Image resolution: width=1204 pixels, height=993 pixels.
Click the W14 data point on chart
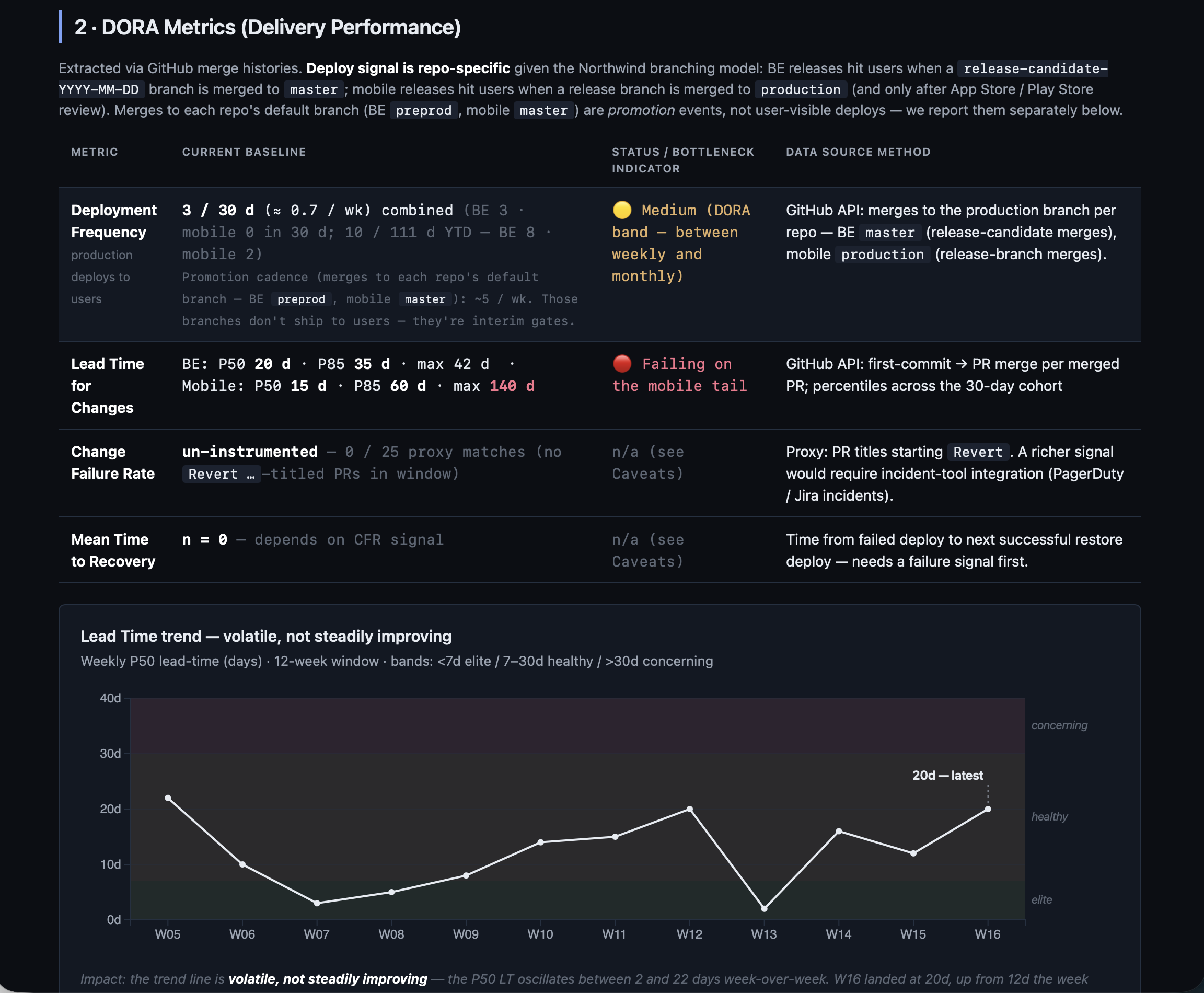click(839, 831)
